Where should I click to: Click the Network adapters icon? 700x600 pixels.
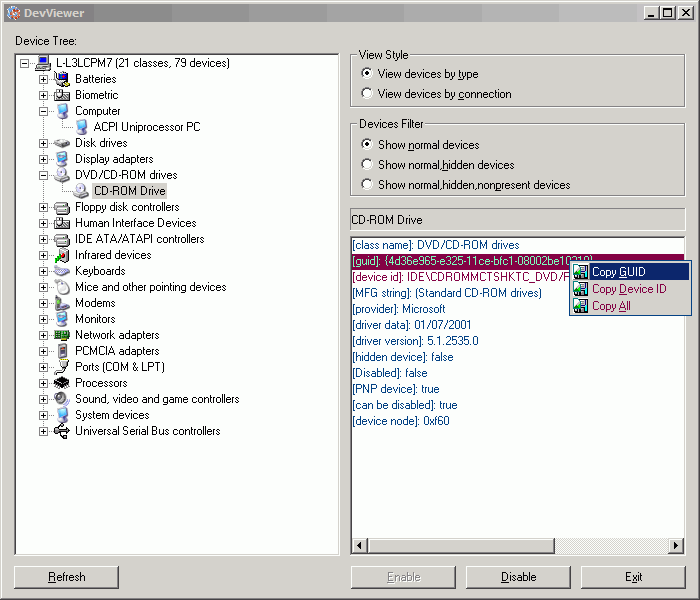point(62,335)
